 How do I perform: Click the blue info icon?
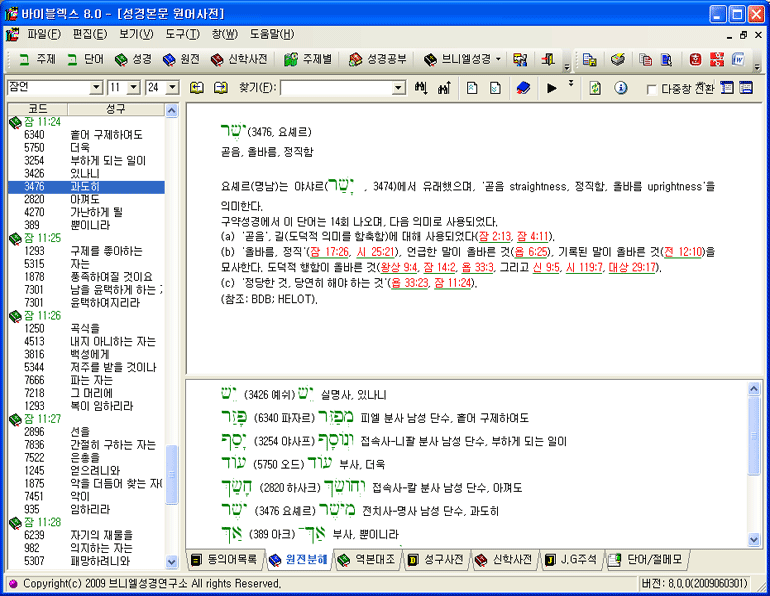tap(621, 88)
